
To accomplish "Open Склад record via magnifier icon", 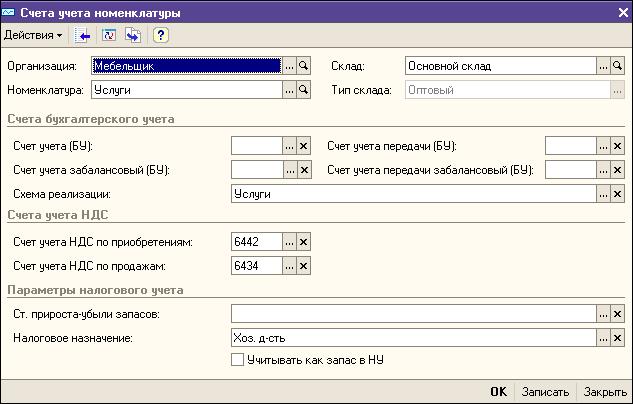I will click(x=617, y=66).
